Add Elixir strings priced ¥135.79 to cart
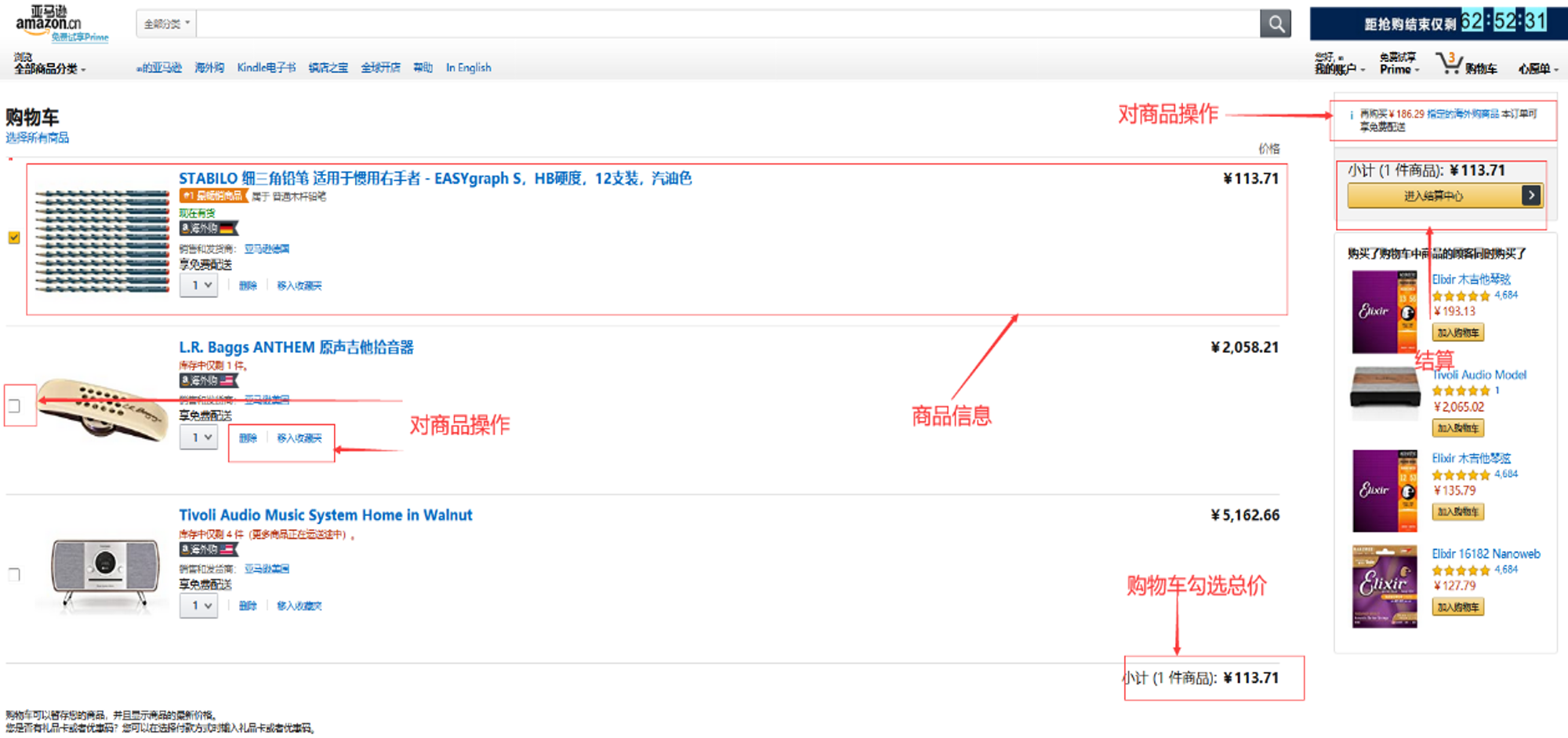This screenshot has height=738, width=1568. pyautogui.click(x=1458, y=511)
